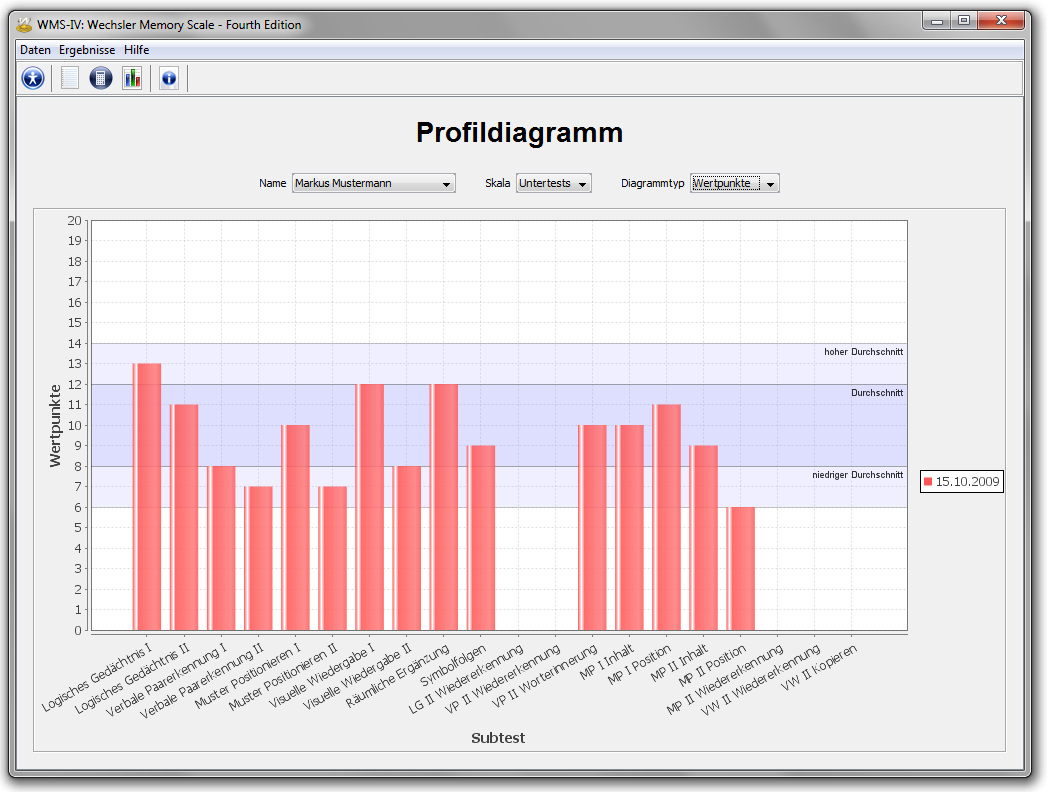1047x792 pixels.
Task: Click the Symbolfolgen bar in the chart
Action: (x=481, y=538)
